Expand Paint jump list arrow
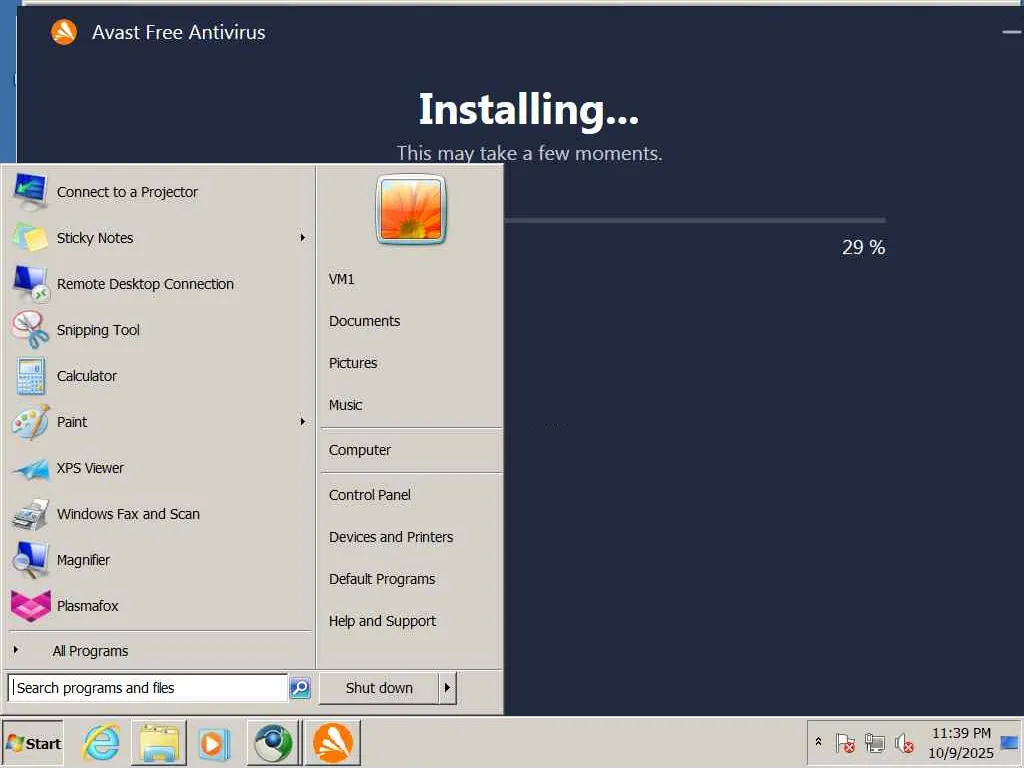The image size is (1024, 768). pos(302,422)
